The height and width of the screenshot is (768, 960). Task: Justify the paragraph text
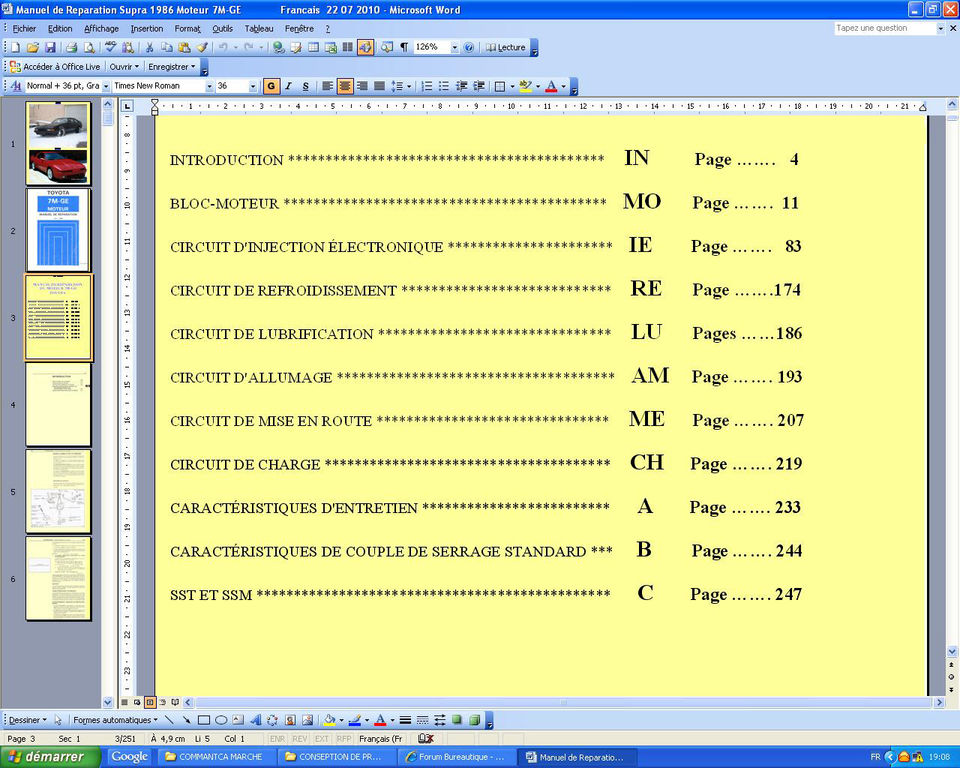(x=380, y=86)
